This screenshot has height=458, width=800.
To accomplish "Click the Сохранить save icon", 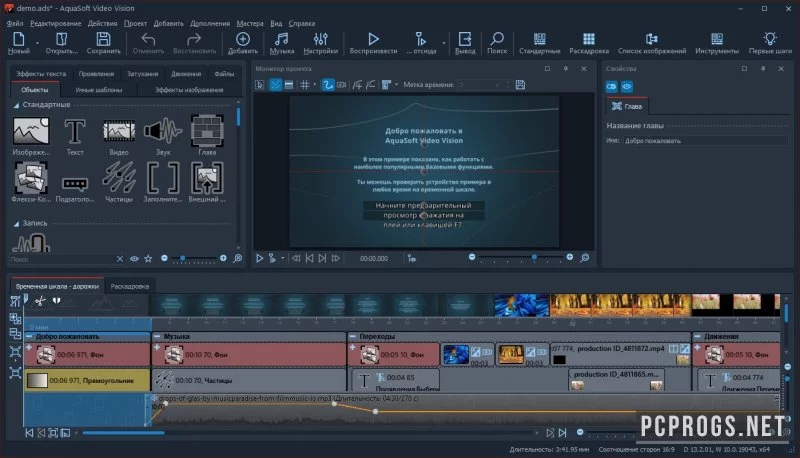I will [104, 39].
